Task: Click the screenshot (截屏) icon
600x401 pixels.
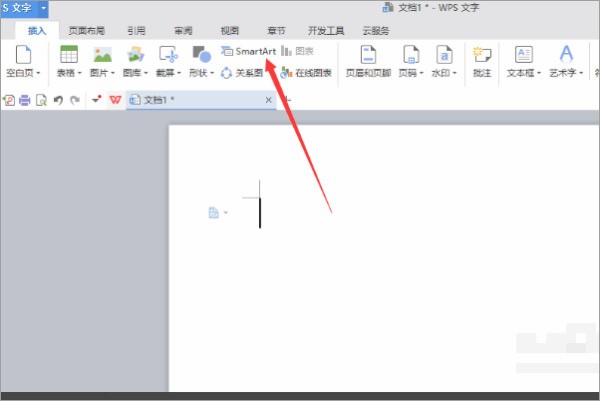Action: point(168,55)
